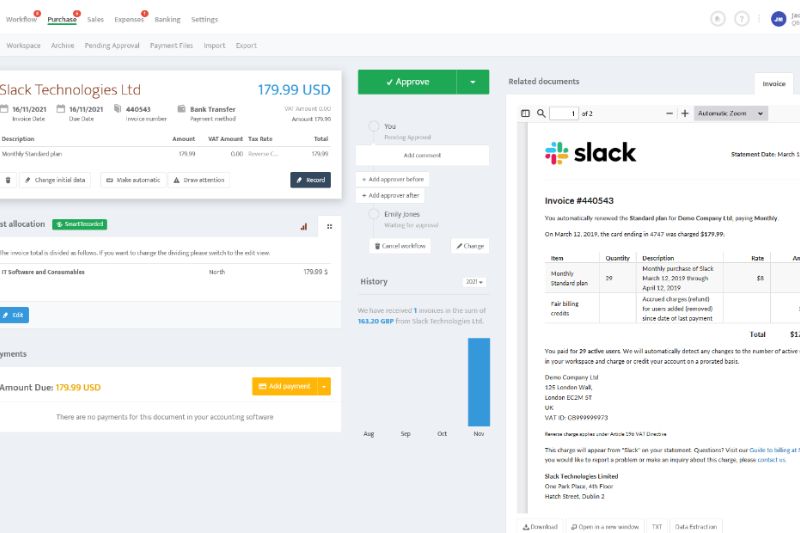
Task: Click the cost allocation grid view icon
Action: tap(330, 226)
